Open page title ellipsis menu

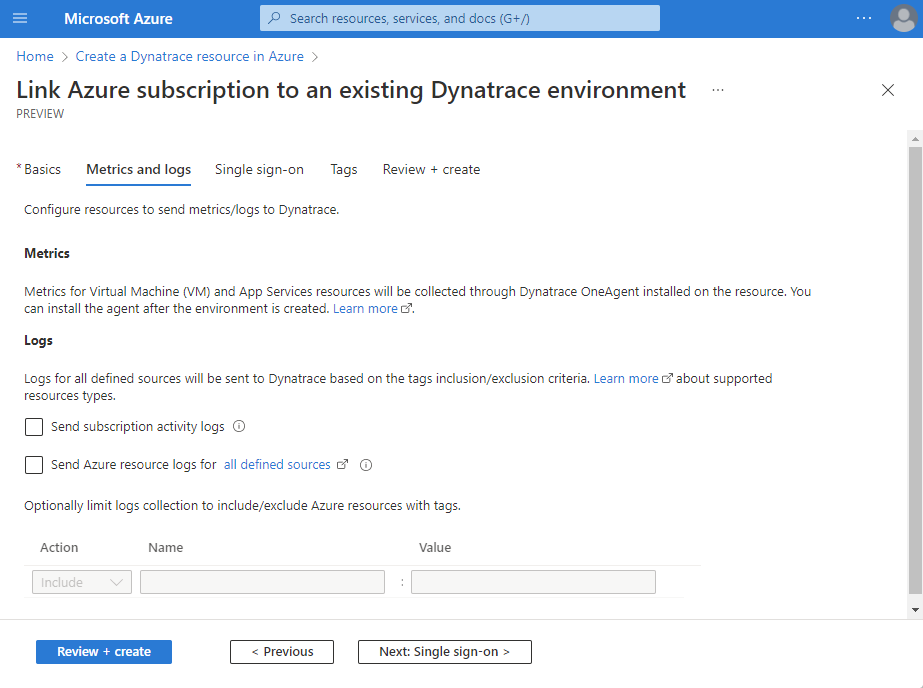[718, 90]
